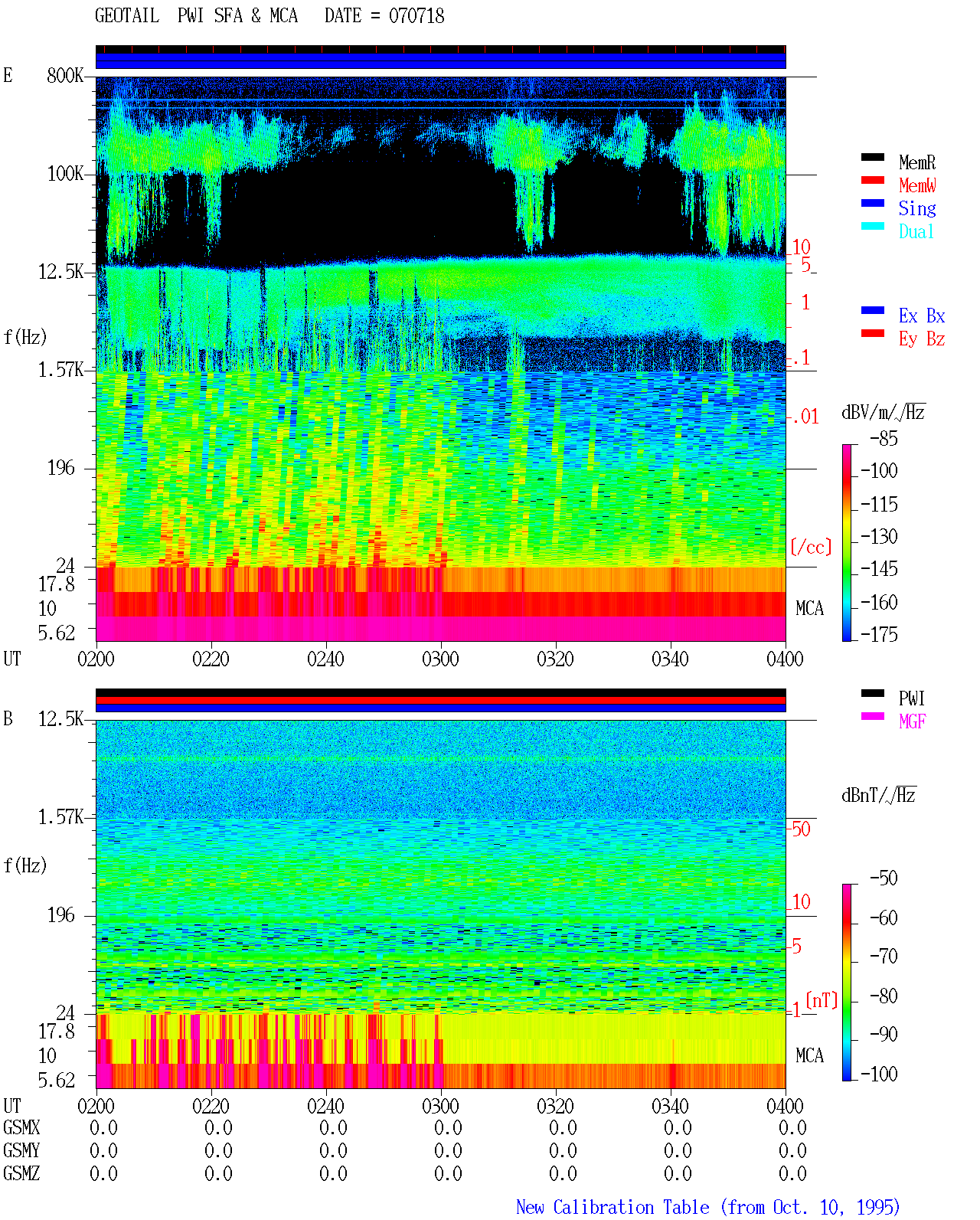The image size is (980, 1220).
Task: Click the GSMX row label
Action: pos(21,1128)
